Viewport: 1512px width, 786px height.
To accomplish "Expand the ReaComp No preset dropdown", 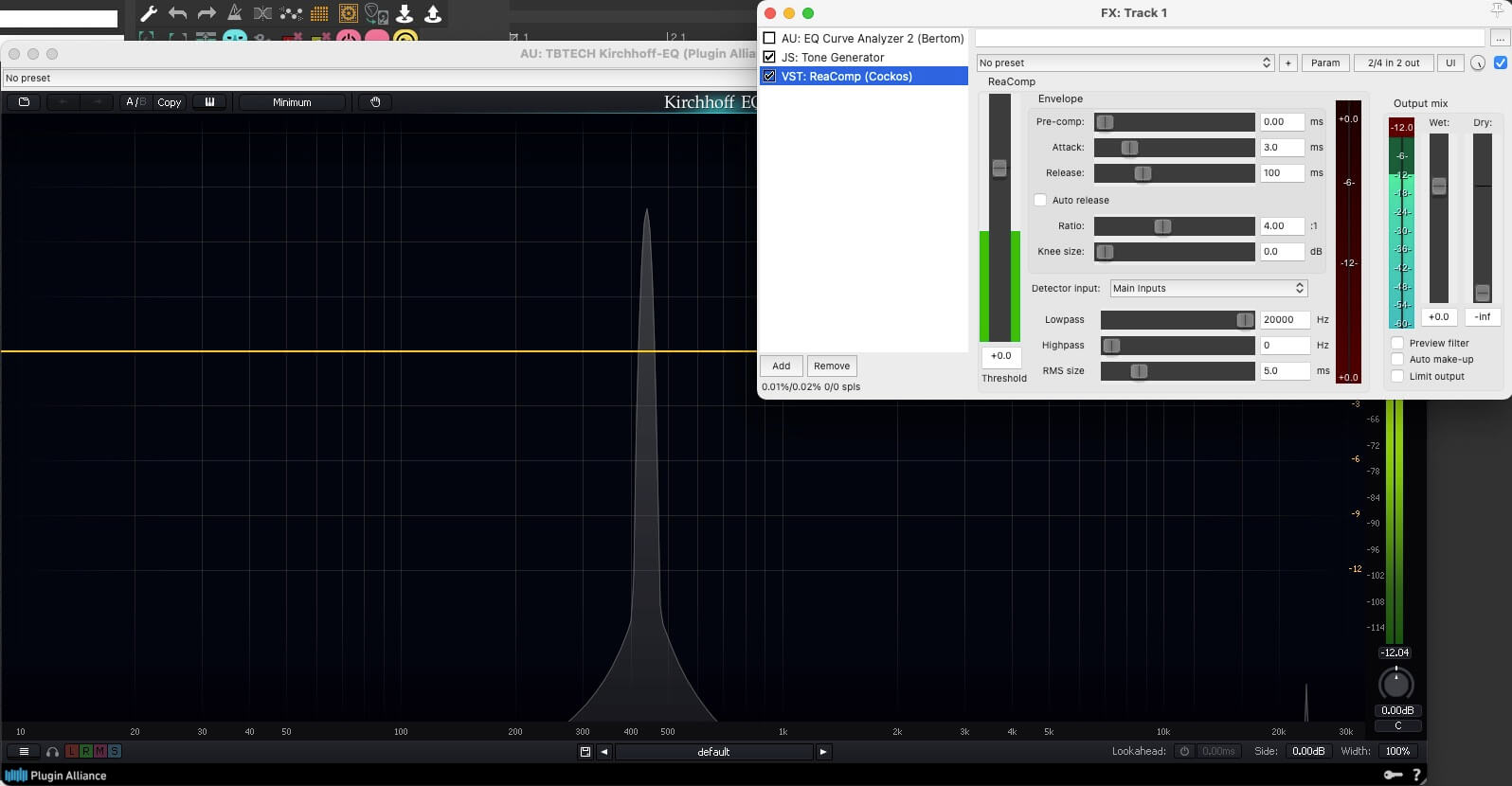I will click(x=1125, y=63).
